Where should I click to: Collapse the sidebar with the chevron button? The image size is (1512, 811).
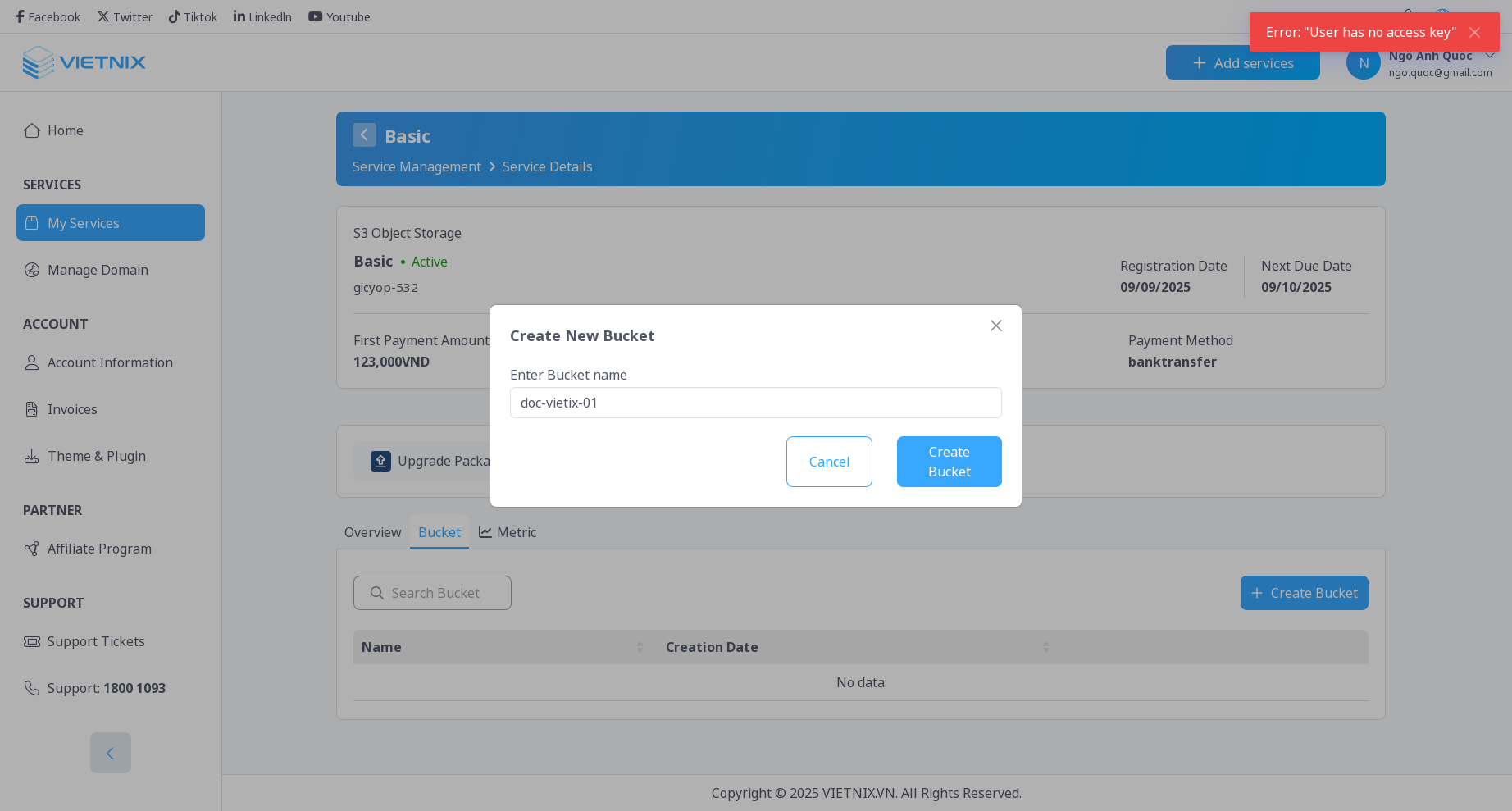110,752
